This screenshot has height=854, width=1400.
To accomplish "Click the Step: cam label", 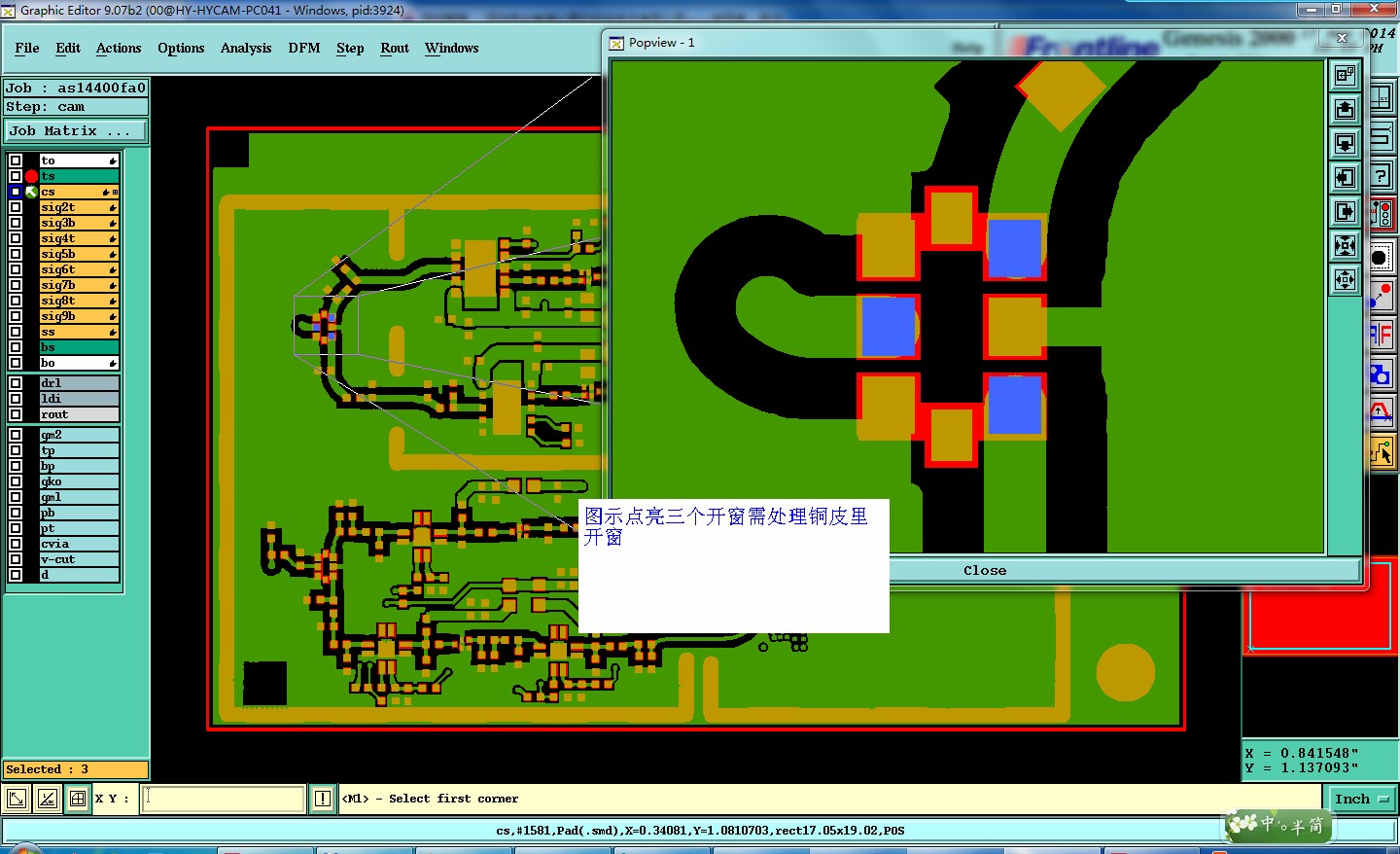I will click(76, 107).
